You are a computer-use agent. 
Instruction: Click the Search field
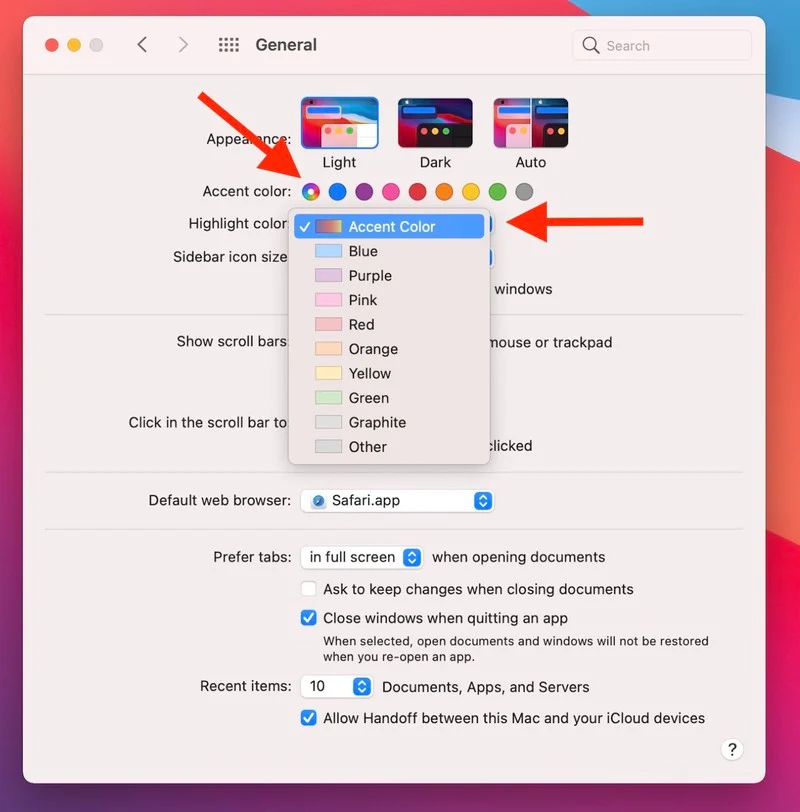(x=662, y=46)
